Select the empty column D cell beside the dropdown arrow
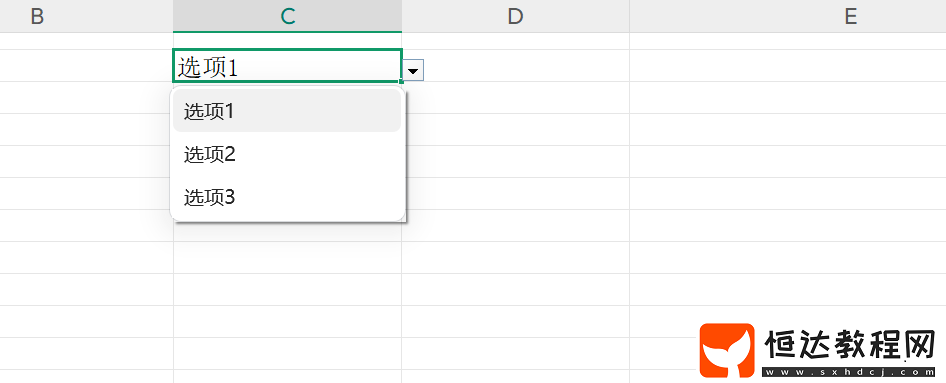 coord(527,66)
